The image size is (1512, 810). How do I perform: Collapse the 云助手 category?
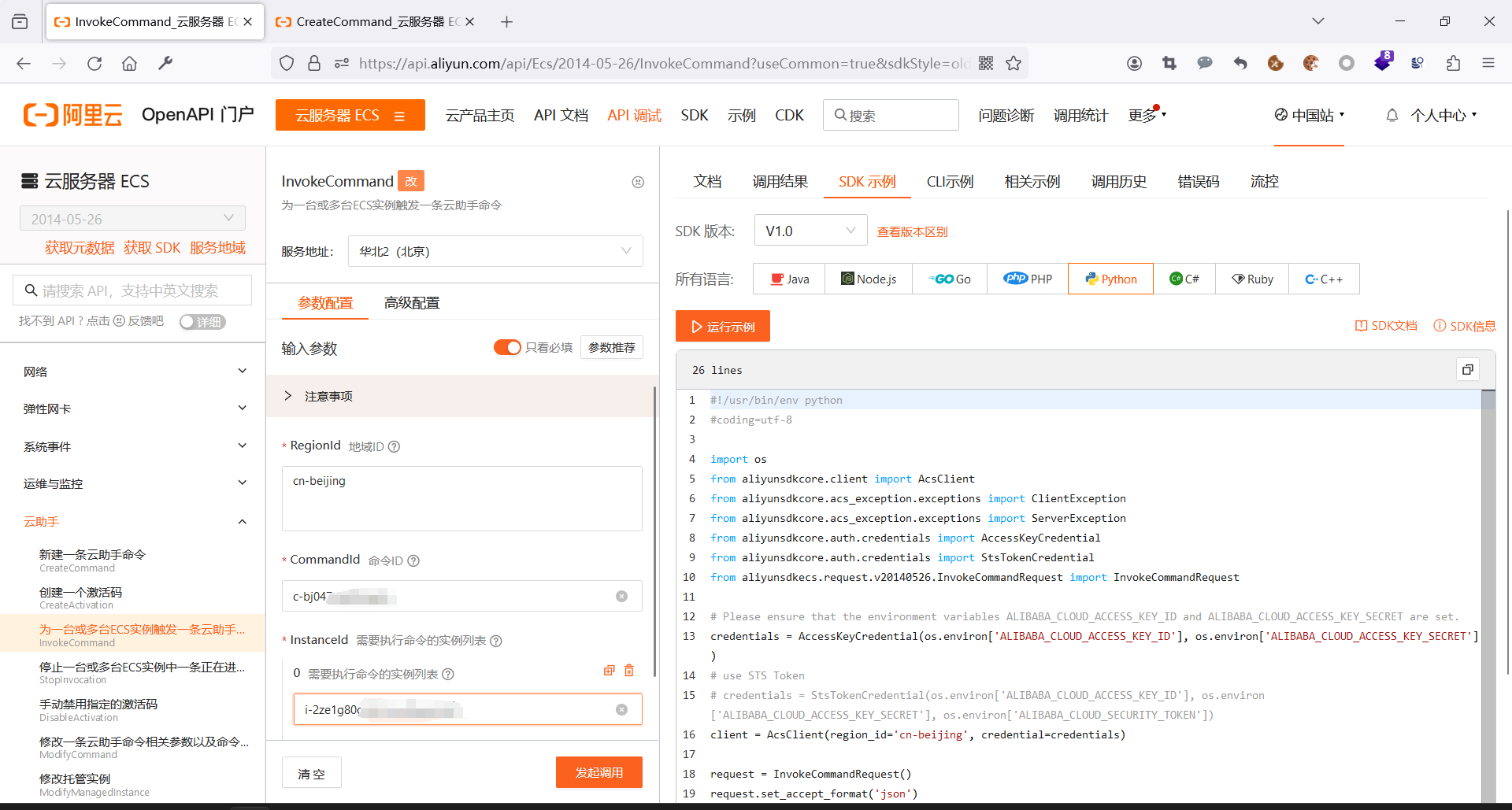[133, 521]
